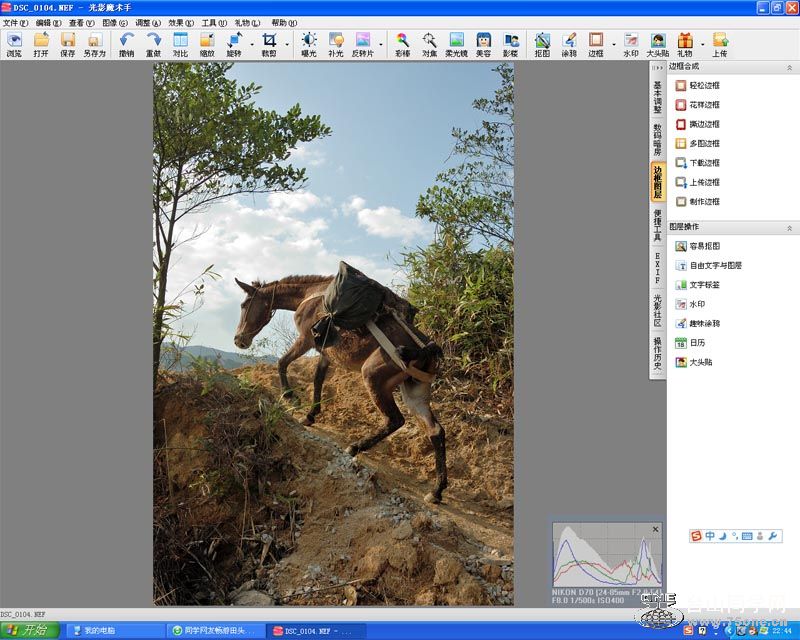Screen dimensions: 800x640
Task: Click the 另存为 (save as) icon
Action: tap(94, 44)
